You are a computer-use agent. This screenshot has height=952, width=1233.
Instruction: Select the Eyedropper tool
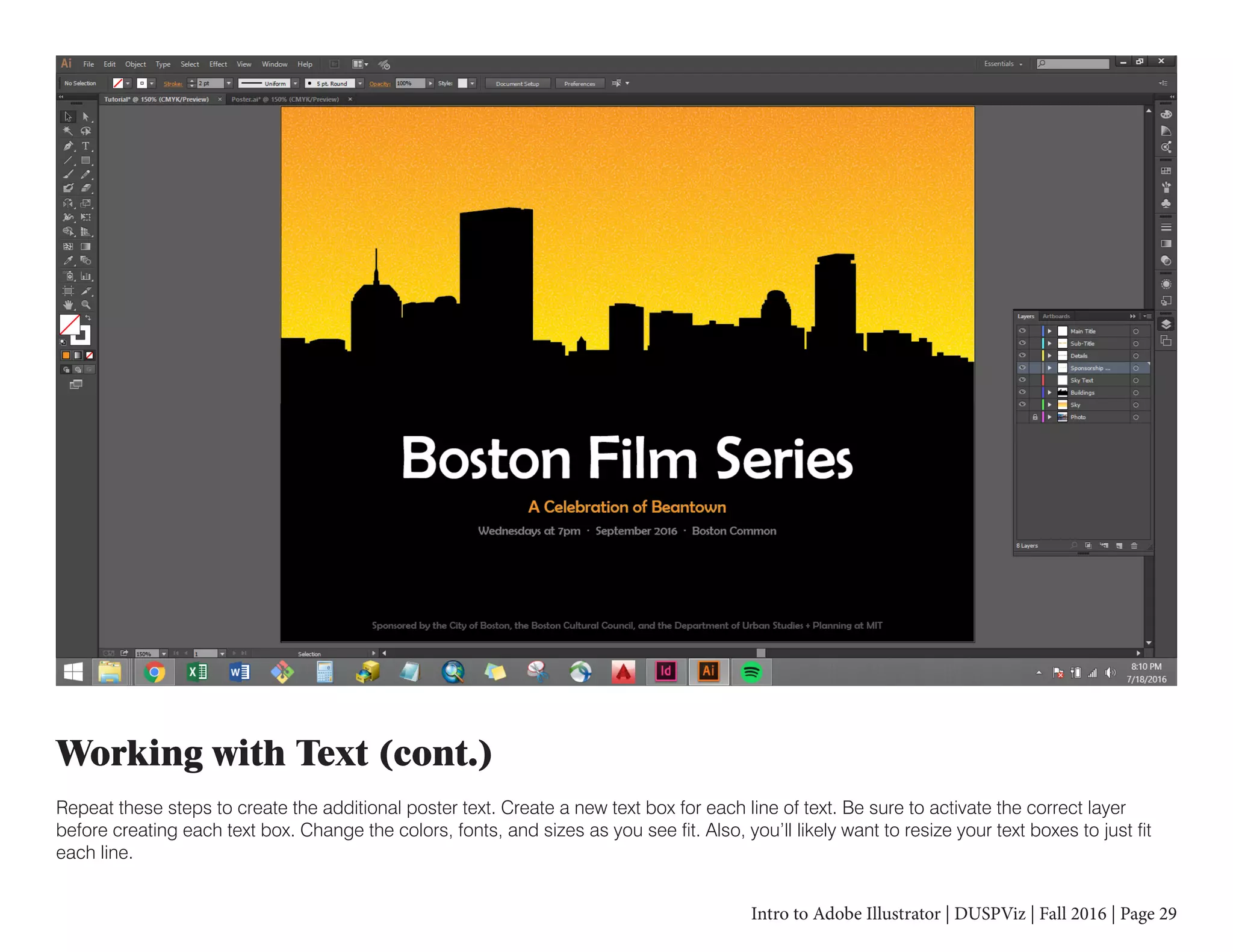tap(68, 261)
